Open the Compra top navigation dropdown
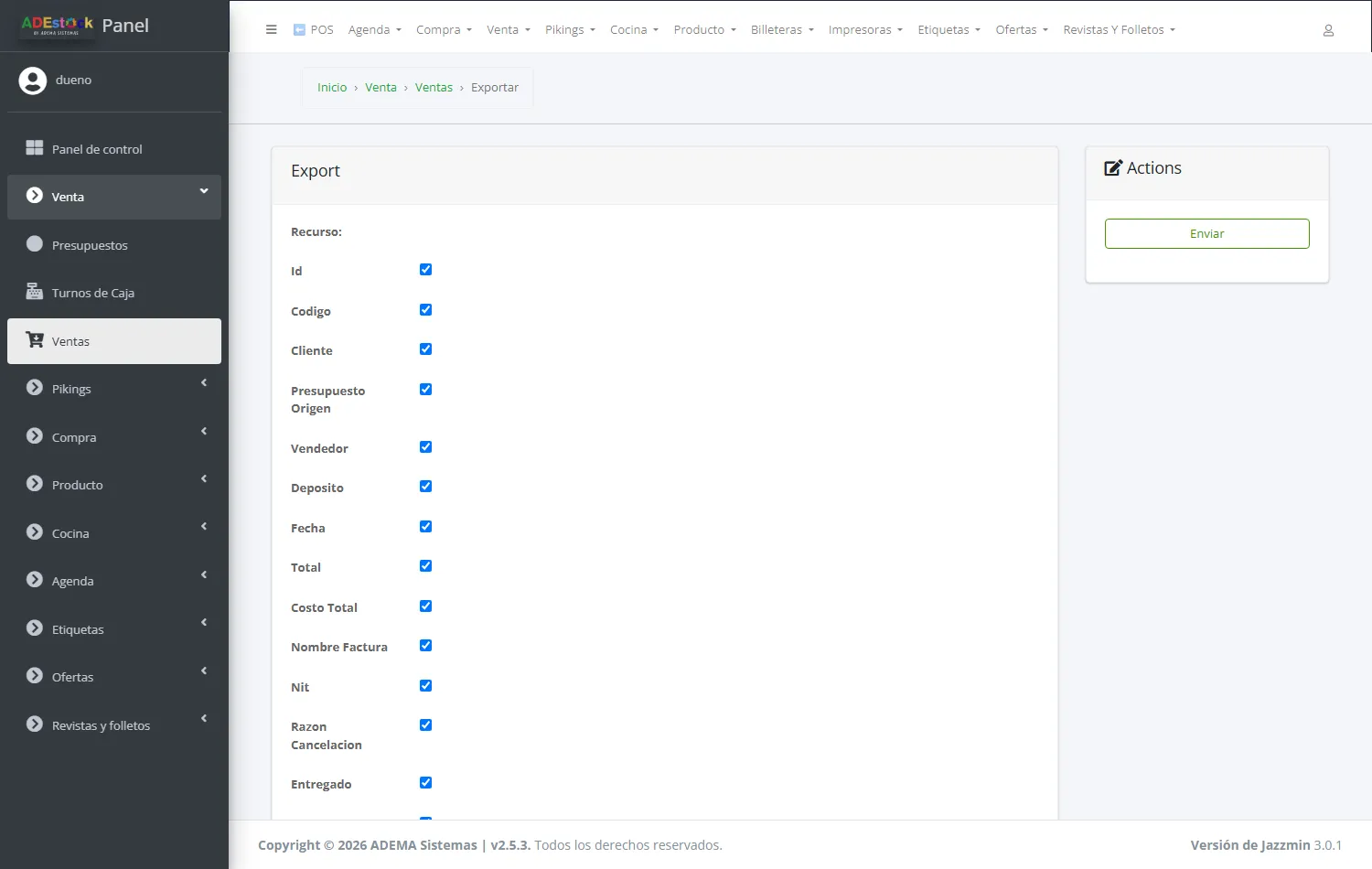This screenshot has height=869, width=1372. (x=444, y=30)
